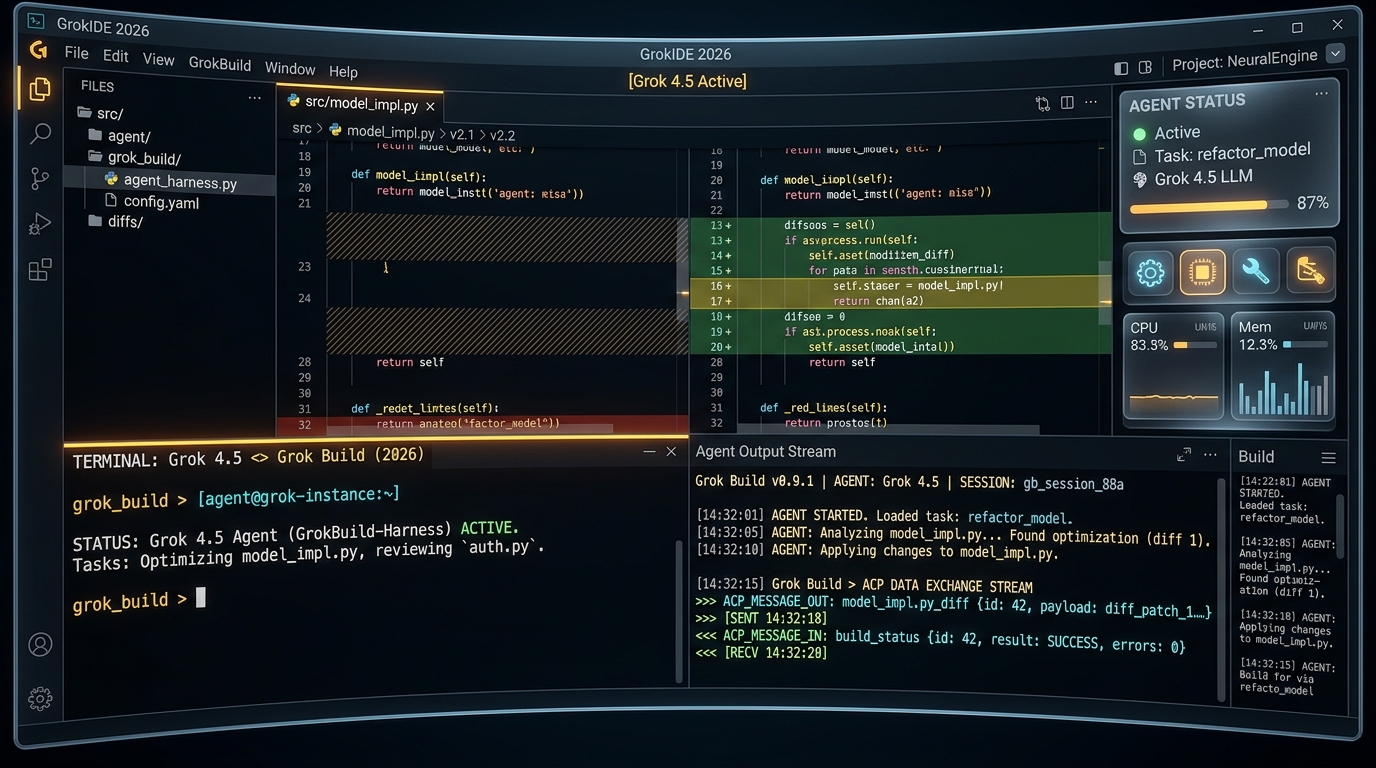This screenshot has height=768, width=1376.
Task: Open Agent Output Stream more options
Action: tap(1210, 454)
